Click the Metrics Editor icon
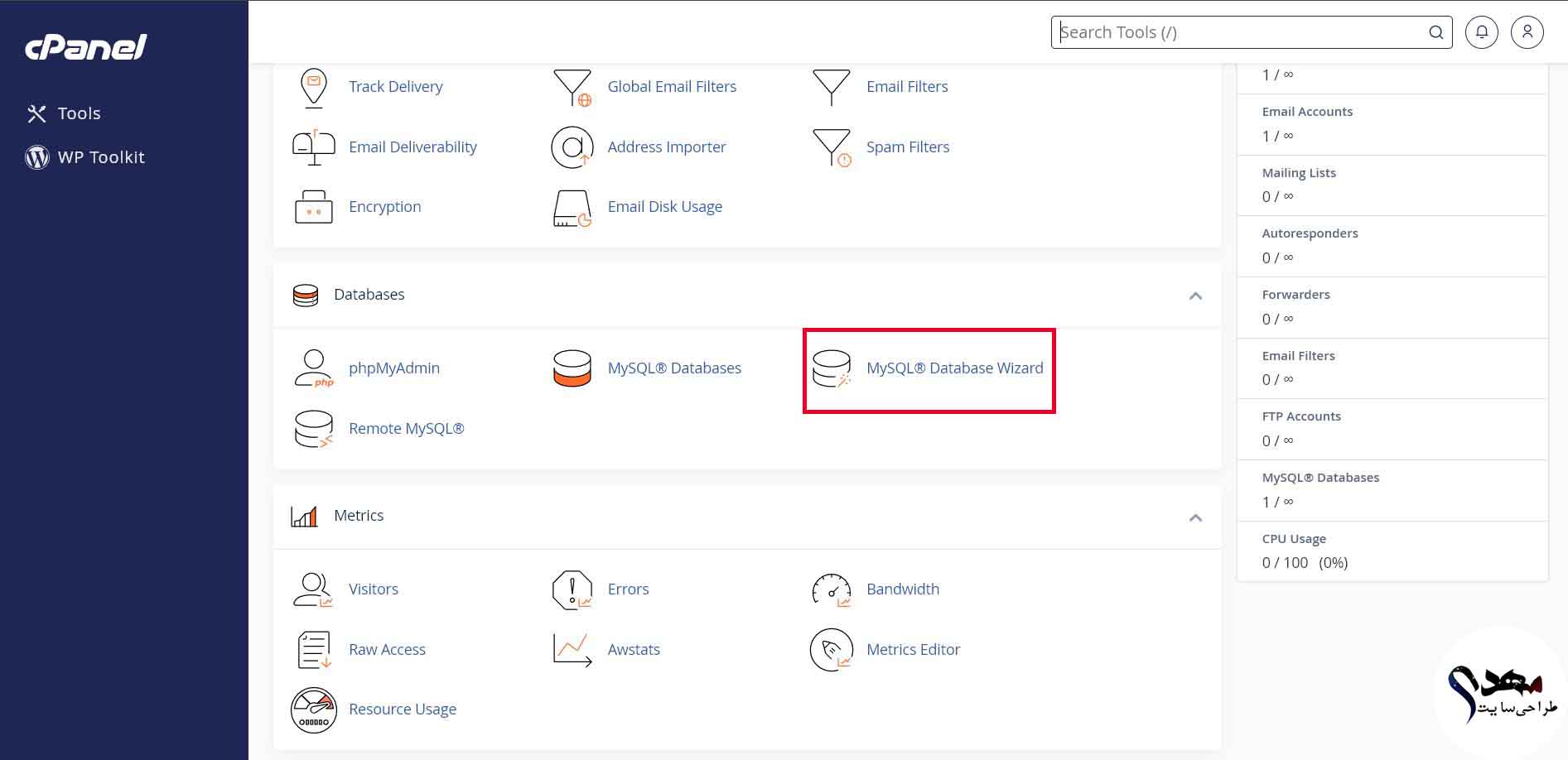 tap(831, 650)
